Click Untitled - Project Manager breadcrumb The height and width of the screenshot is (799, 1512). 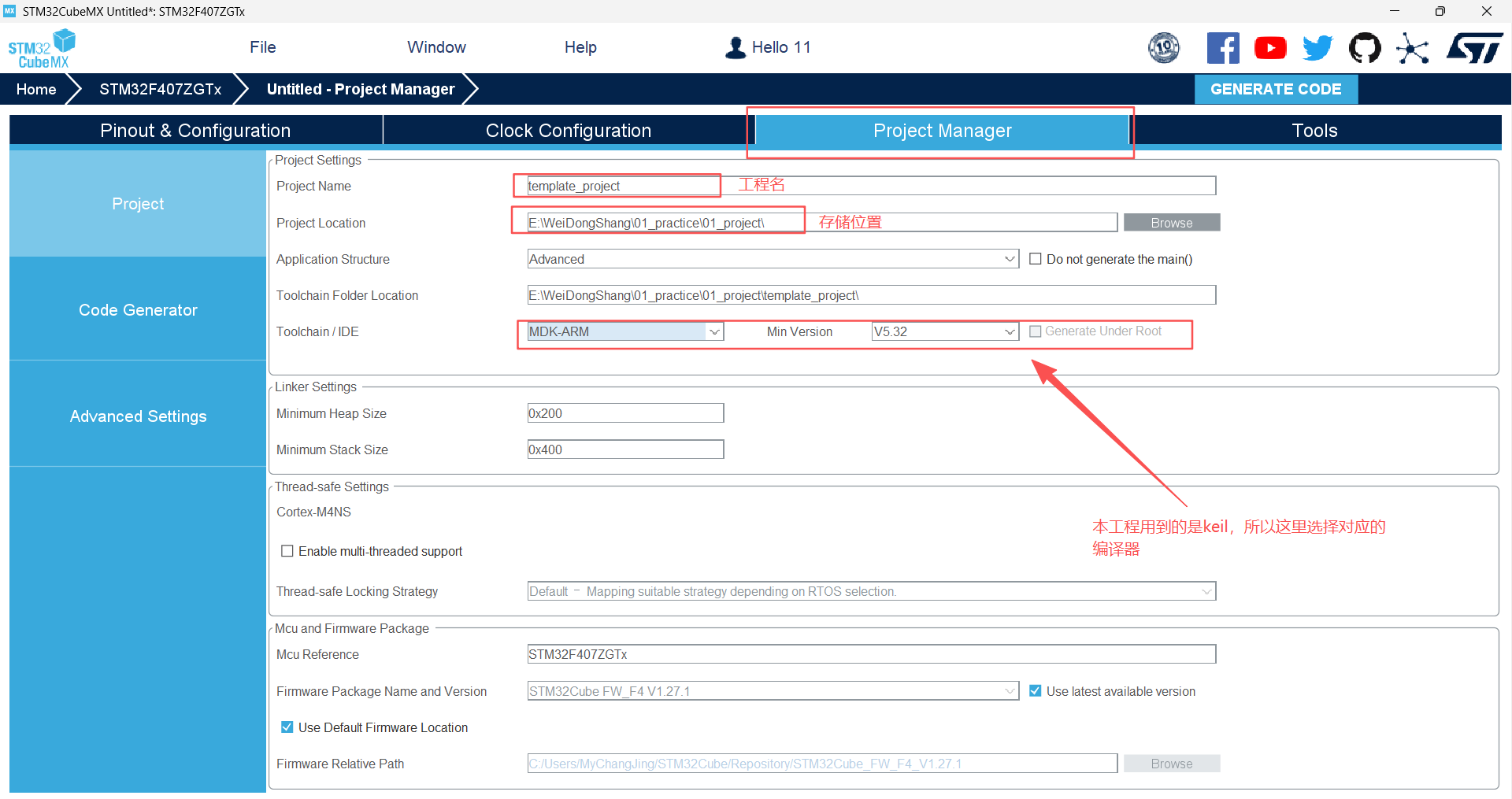(x=361, y=89)
